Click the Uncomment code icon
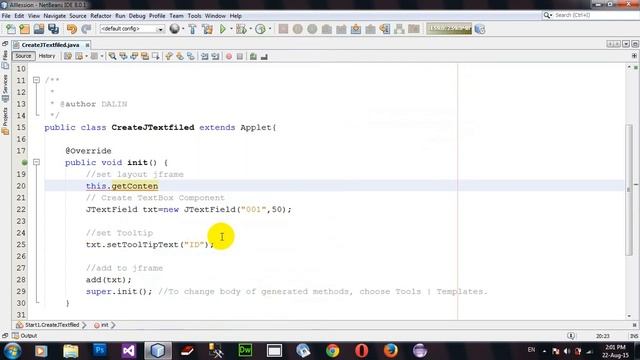The width and height of the screenshot is (640, 360). click(x=264, y=56)
